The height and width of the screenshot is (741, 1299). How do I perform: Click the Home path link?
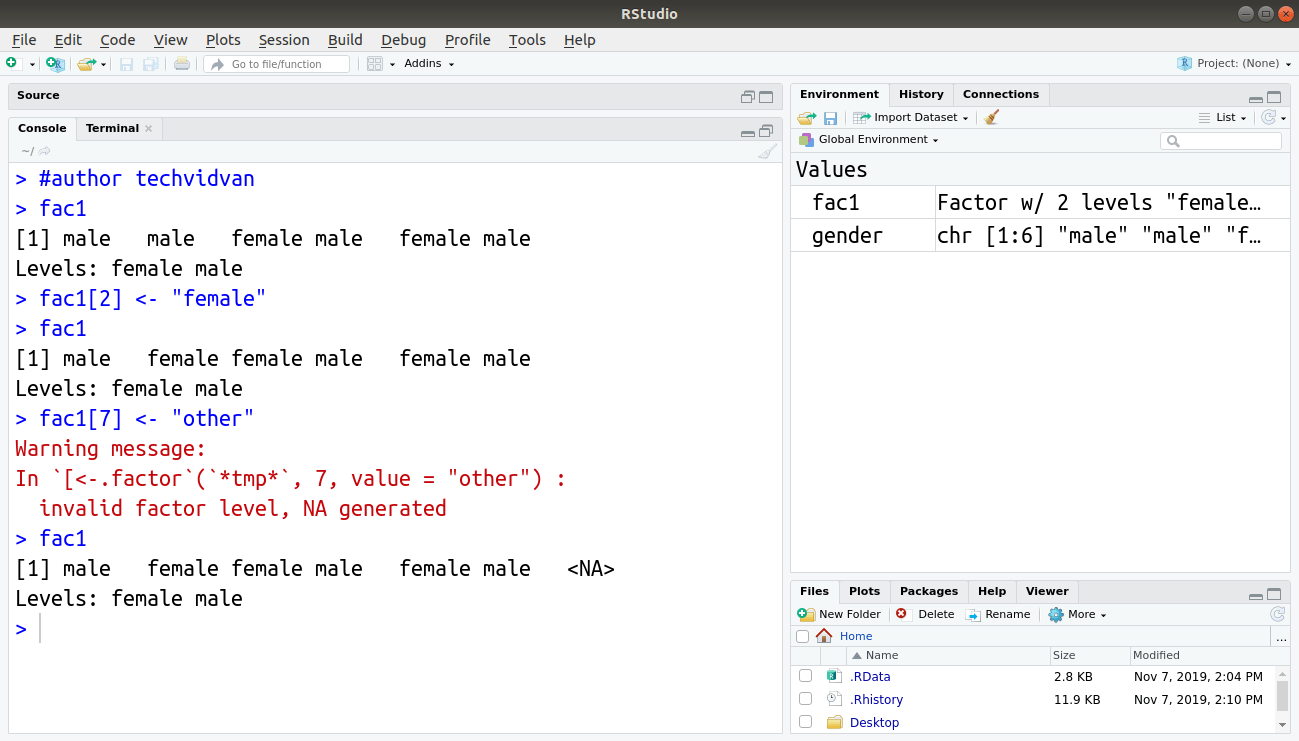pyautogui.click(x=856, y=636)
